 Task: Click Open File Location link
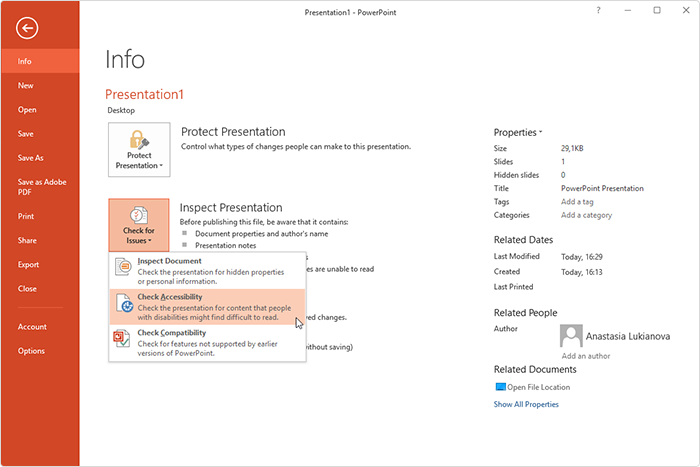pos(538,387)
